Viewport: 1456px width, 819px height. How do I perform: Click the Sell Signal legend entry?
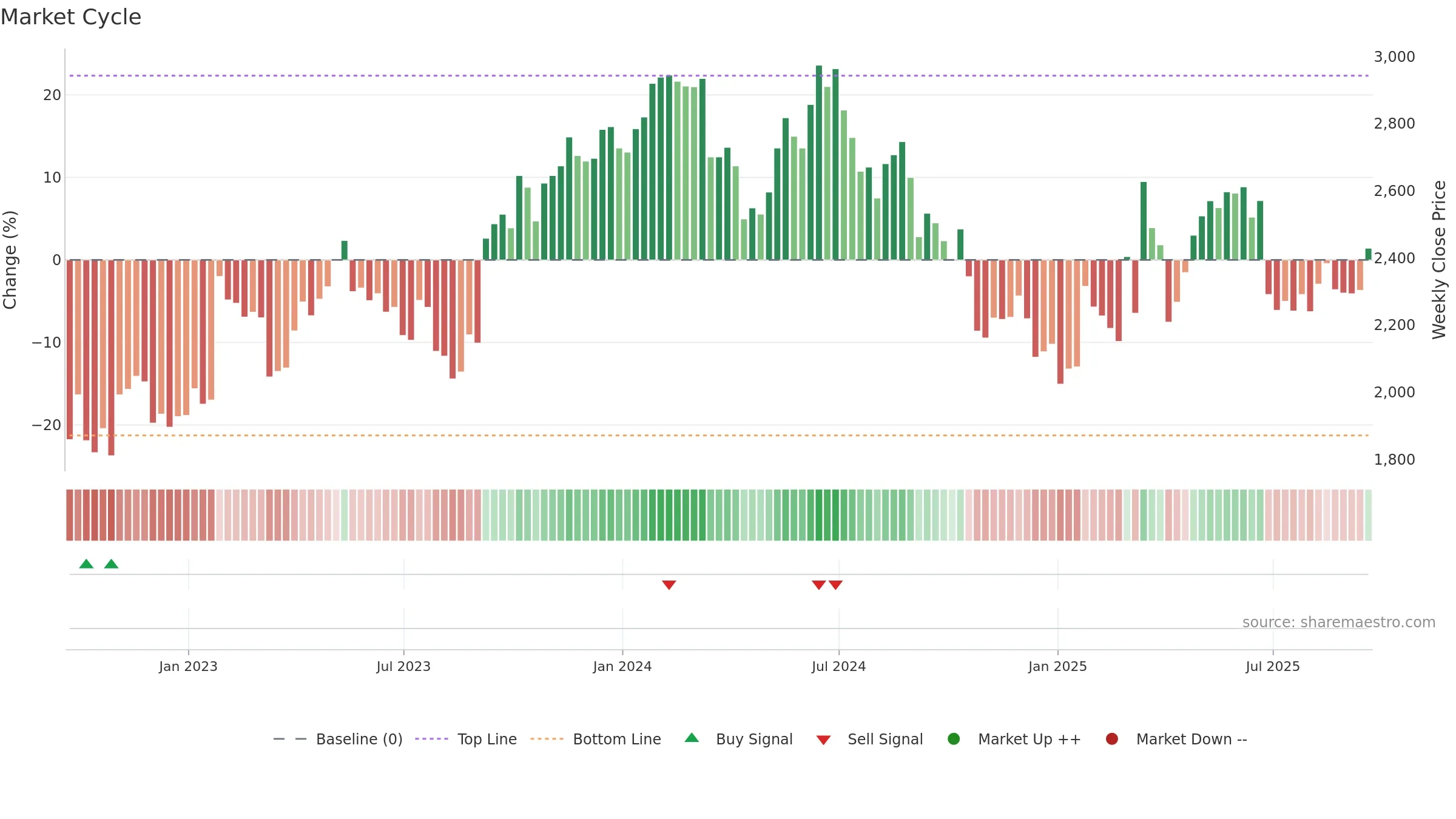[869, 739]
